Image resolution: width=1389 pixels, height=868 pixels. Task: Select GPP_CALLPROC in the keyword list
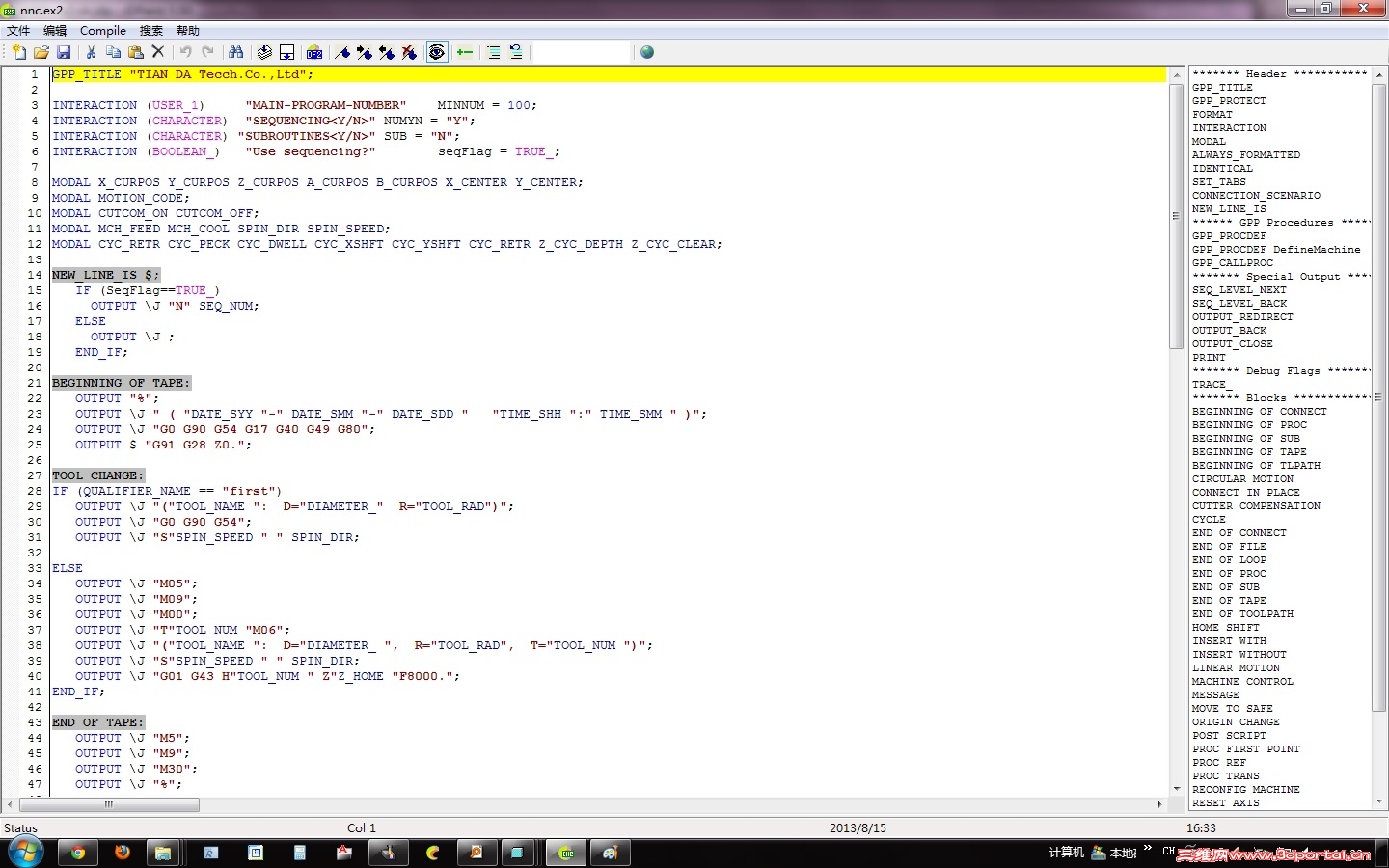1233,262
